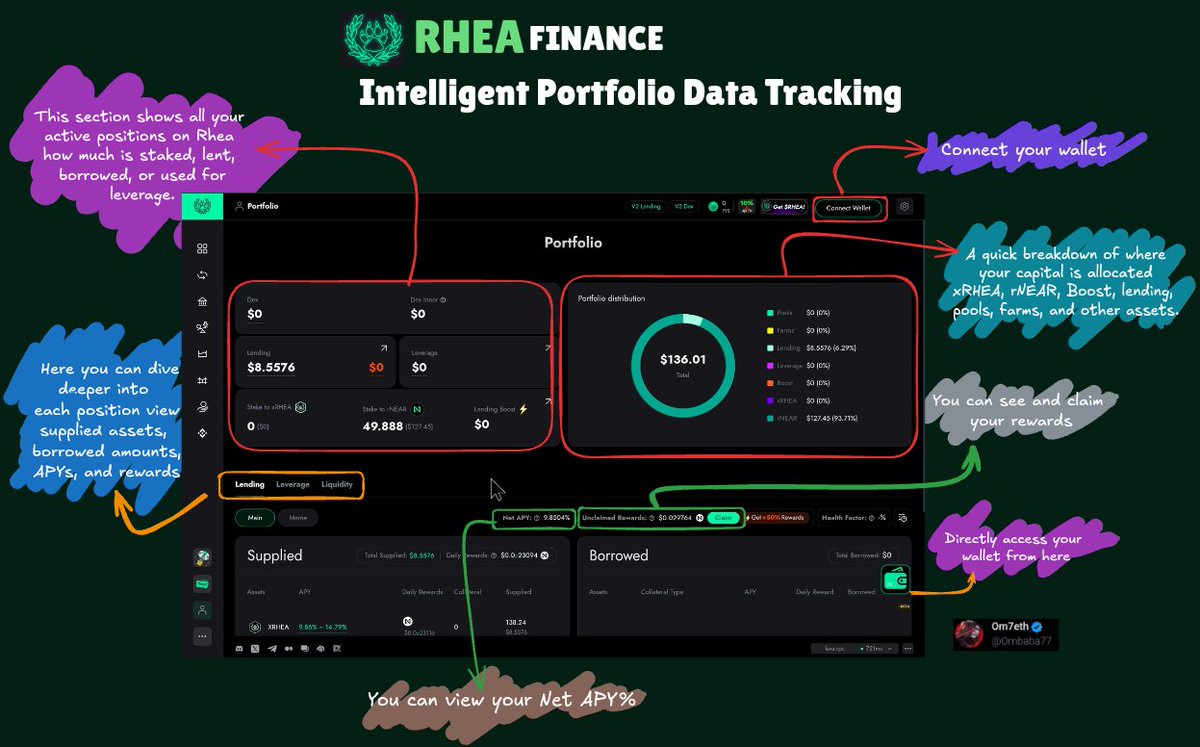1200x747 pixels.
Task: Click the Stake to rNEAR amount 49.888
Action: tap(382, 426)
